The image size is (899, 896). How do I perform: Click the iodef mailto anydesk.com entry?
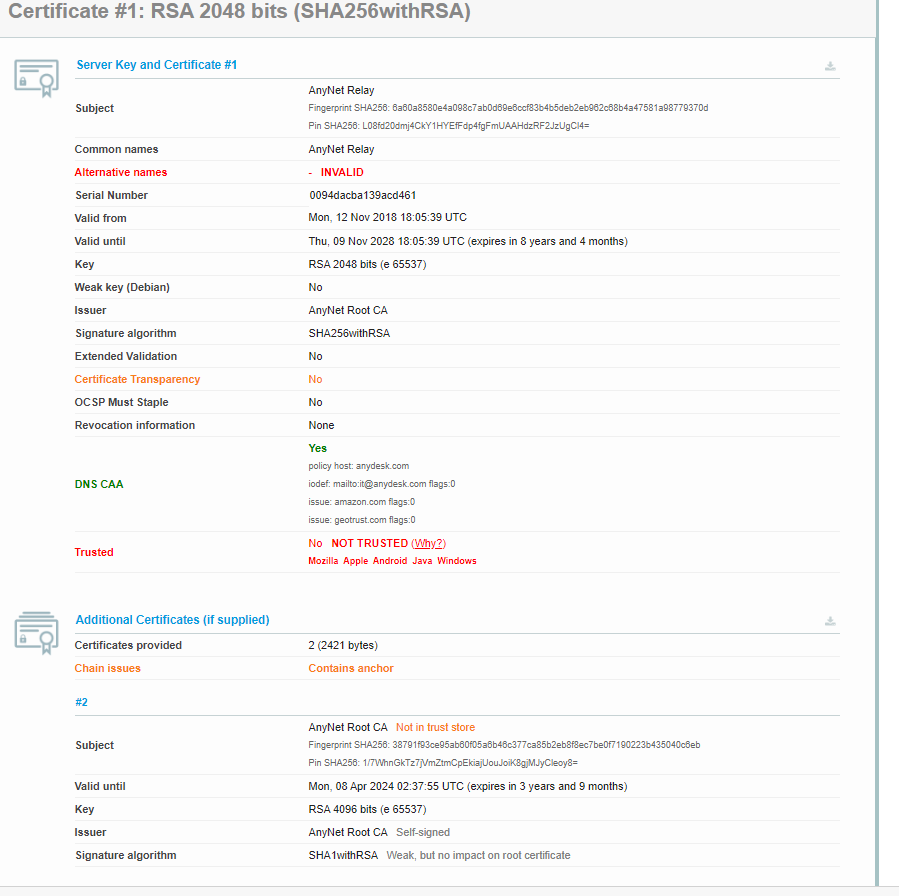(381, 484)
